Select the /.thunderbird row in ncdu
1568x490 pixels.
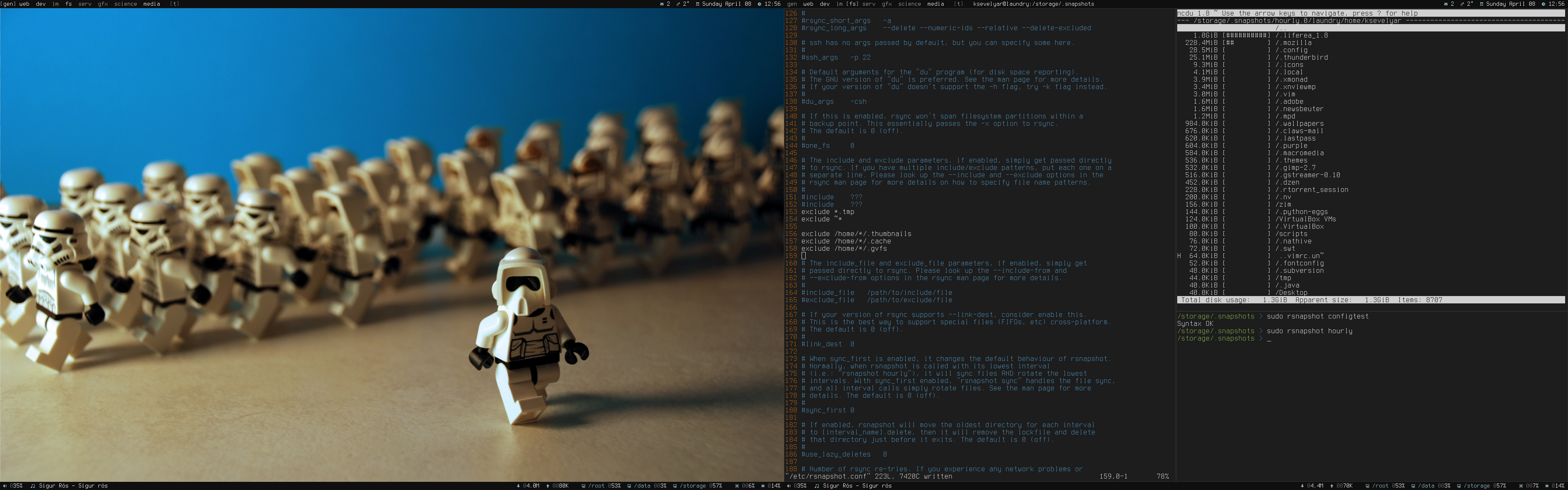click(1371, 57)
